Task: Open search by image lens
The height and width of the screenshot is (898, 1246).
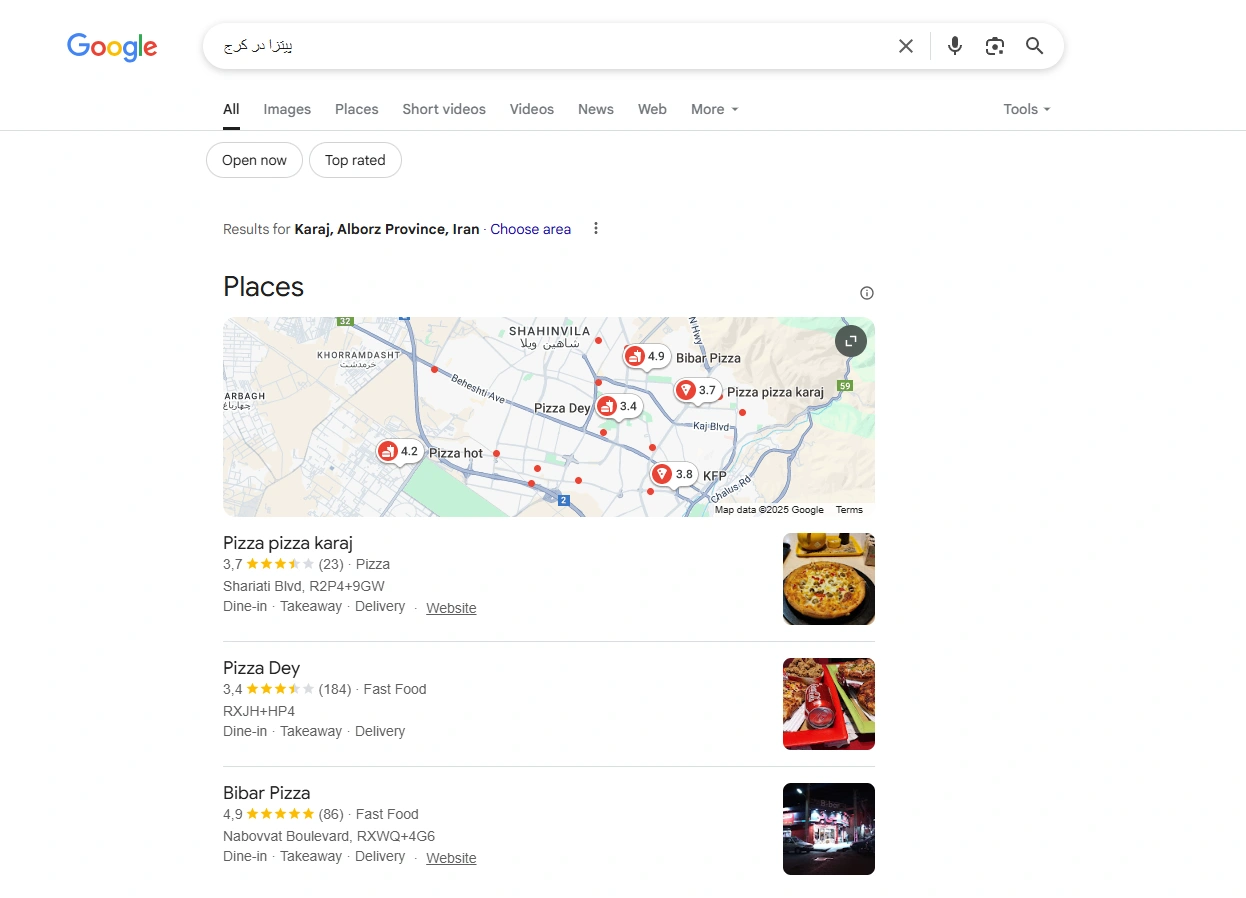Action: tap(994, 46)
